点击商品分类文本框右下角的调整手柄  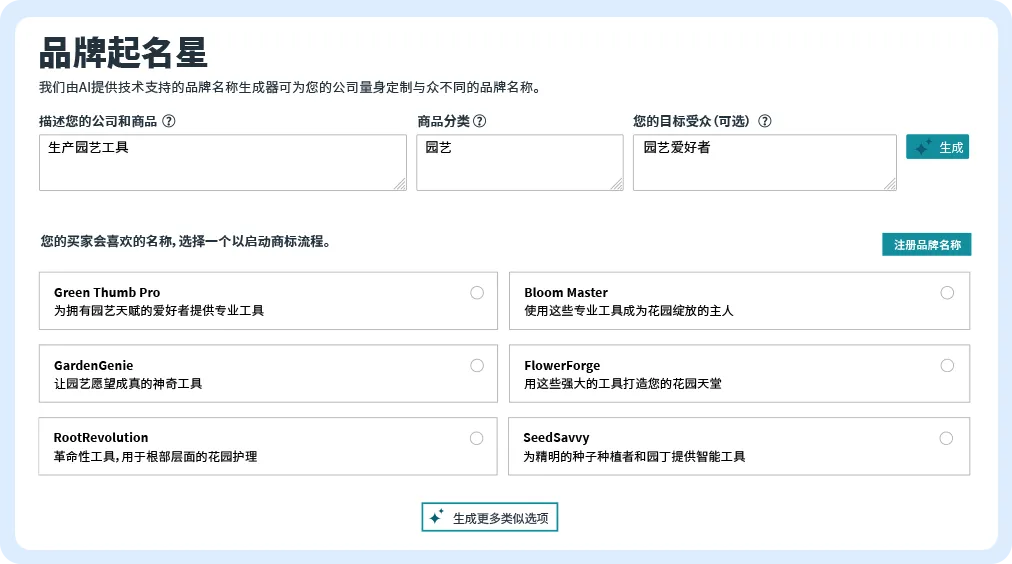coord(616,184)
